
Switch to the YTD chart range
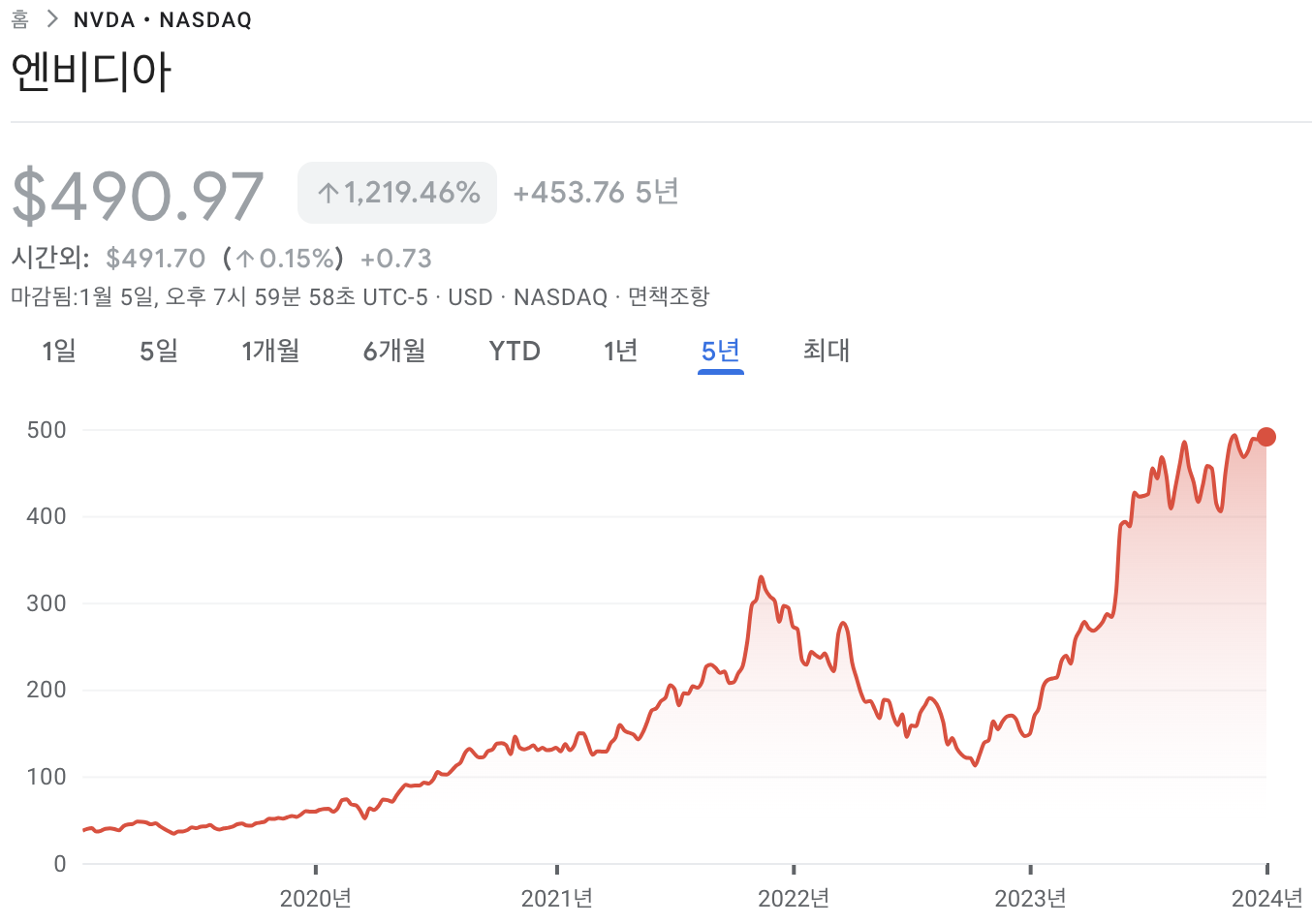(x=514, y=352)
